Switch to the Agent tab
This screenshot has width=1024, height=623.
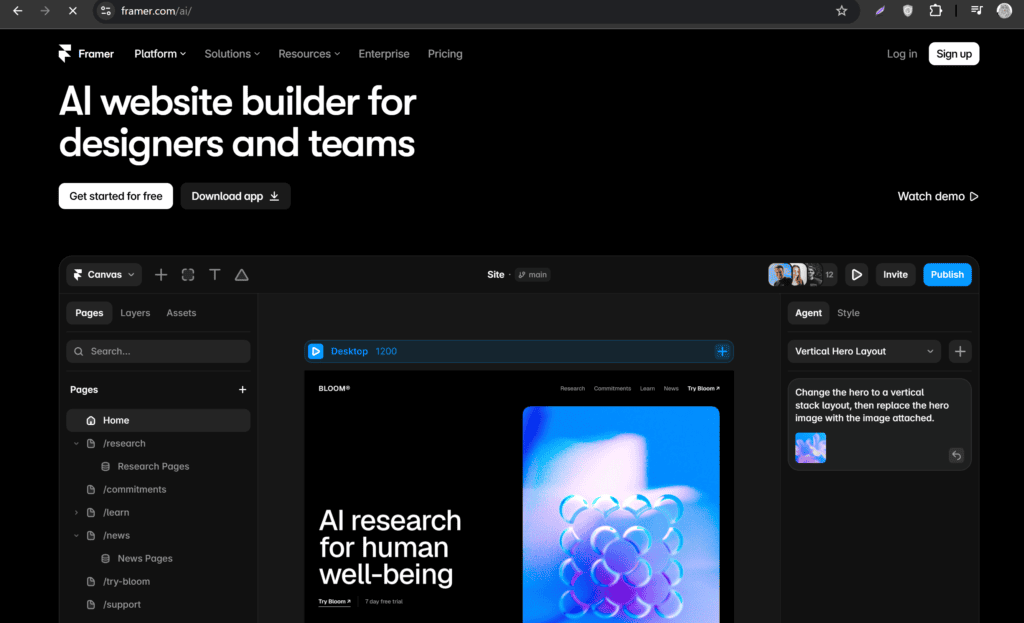click(808, 313)
